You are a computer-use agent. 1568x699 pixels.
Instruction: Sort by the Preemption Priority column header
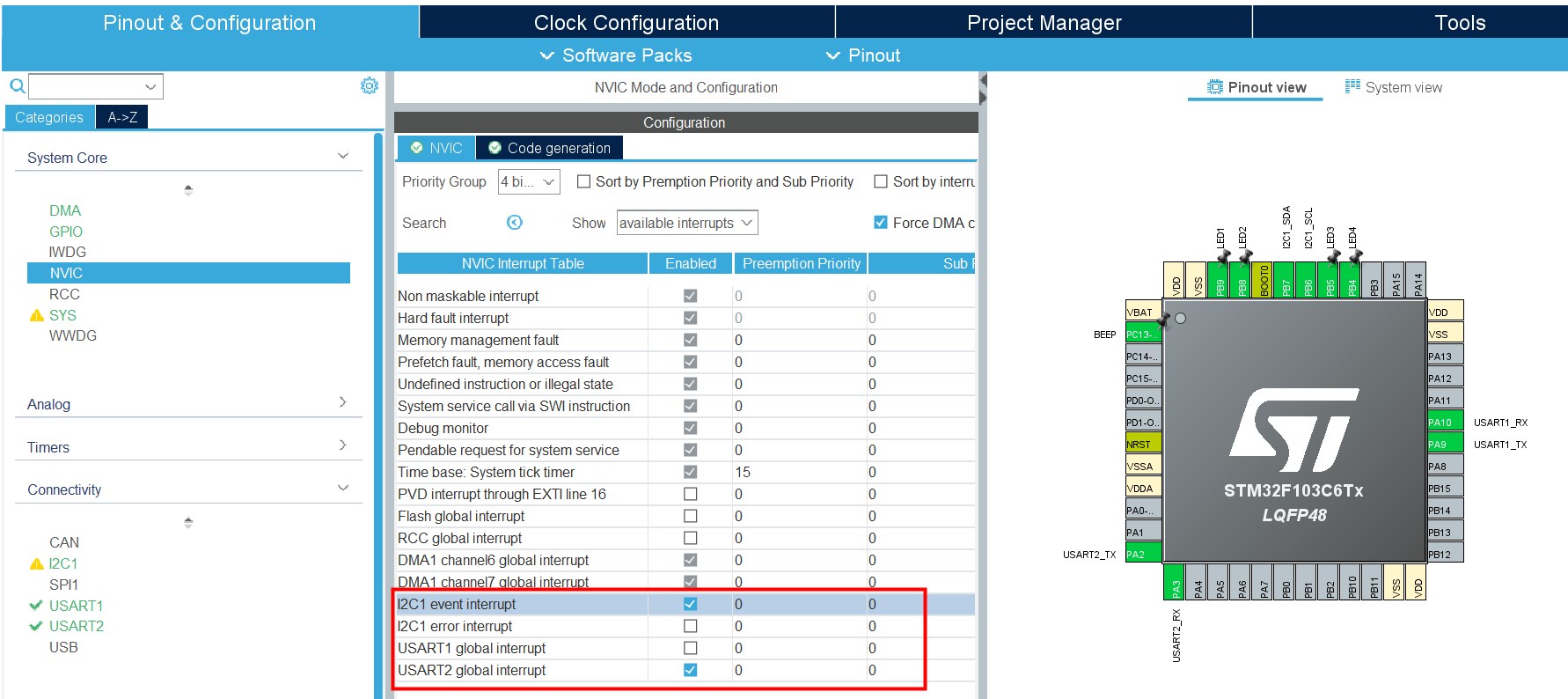(801, 263)
